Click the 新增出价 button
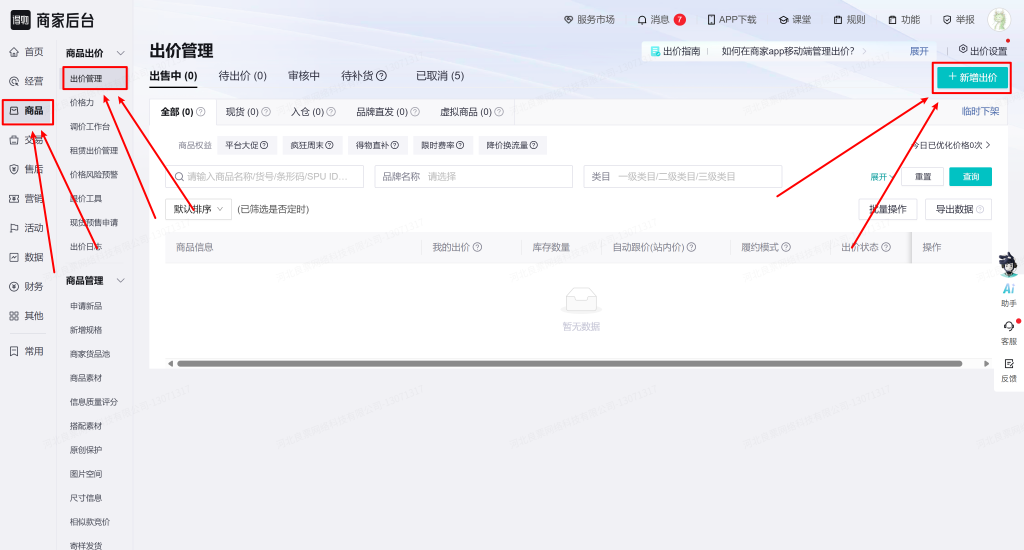 pos(972,77)
